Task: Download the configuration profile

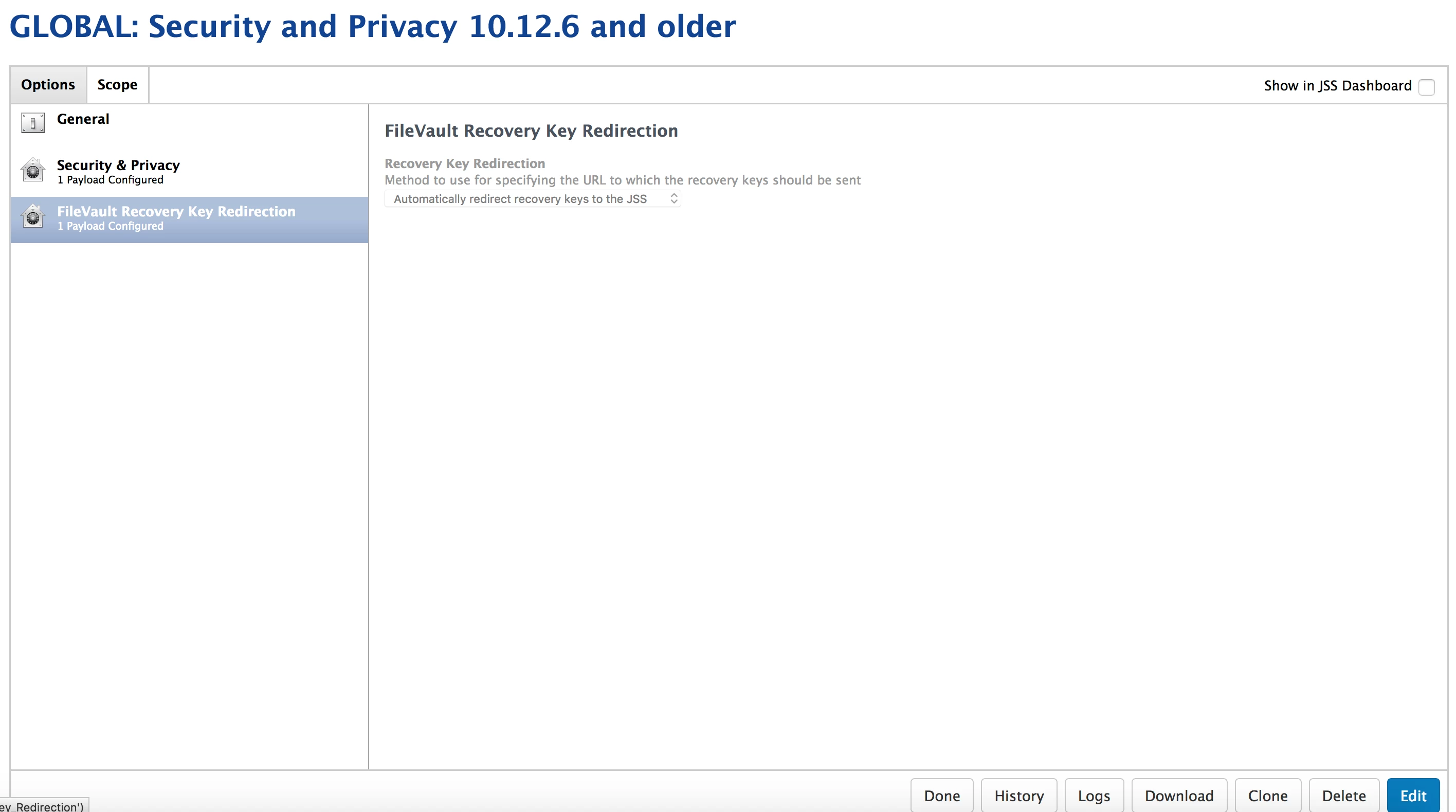Action: 1179,796
